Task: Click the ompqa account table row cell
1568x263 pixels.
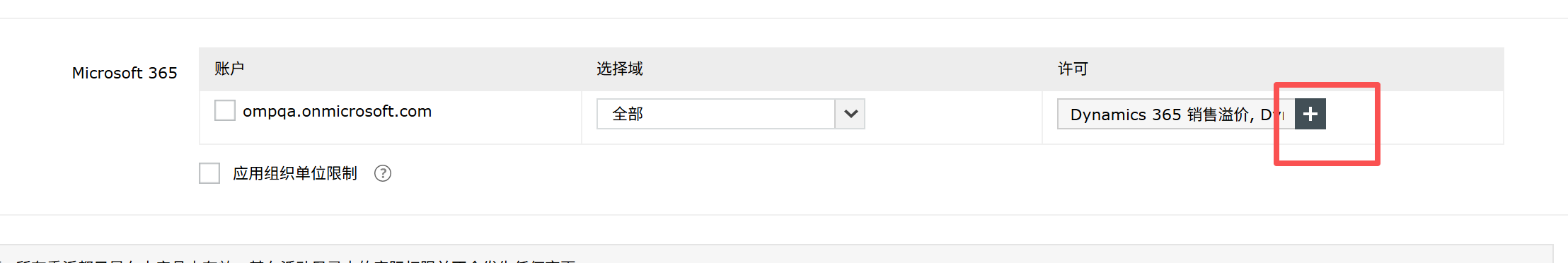Action: [391, 117]
